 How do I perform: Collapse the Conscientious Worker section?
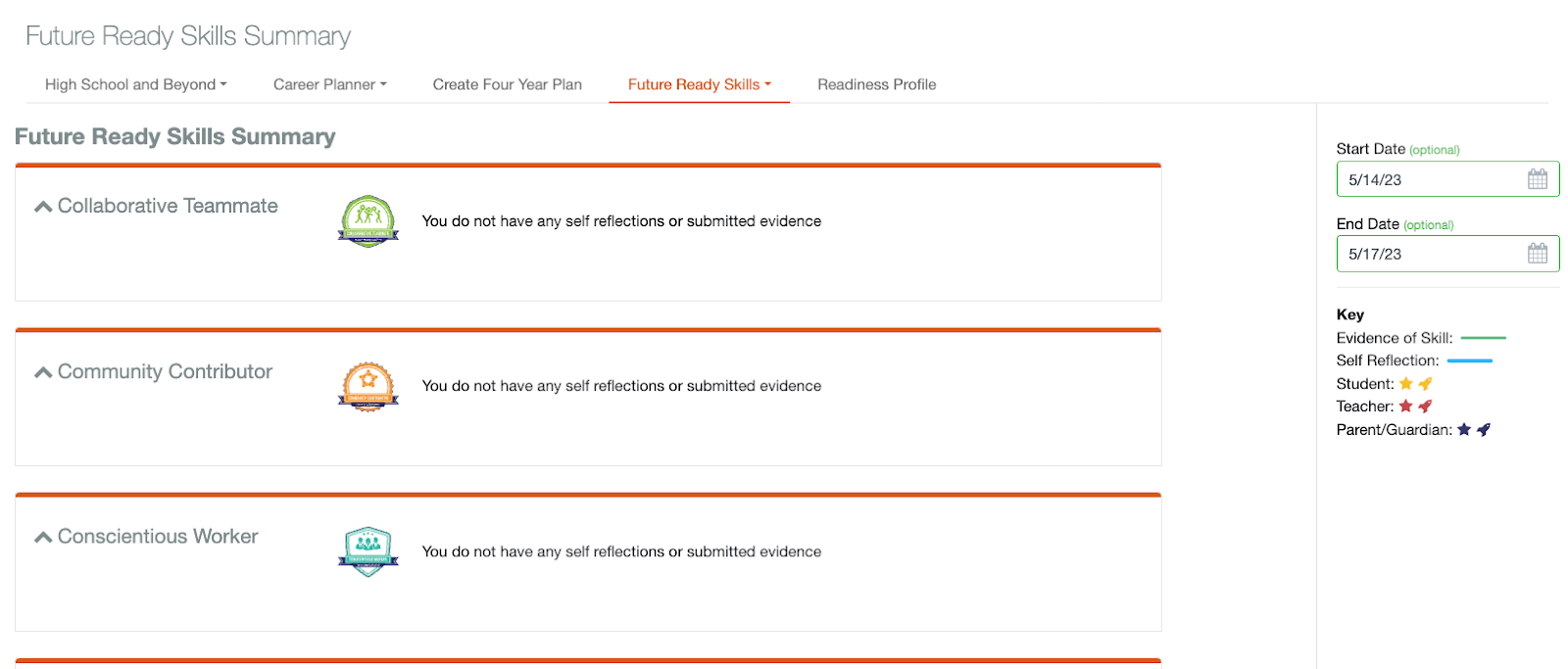(x=43, y=537)
